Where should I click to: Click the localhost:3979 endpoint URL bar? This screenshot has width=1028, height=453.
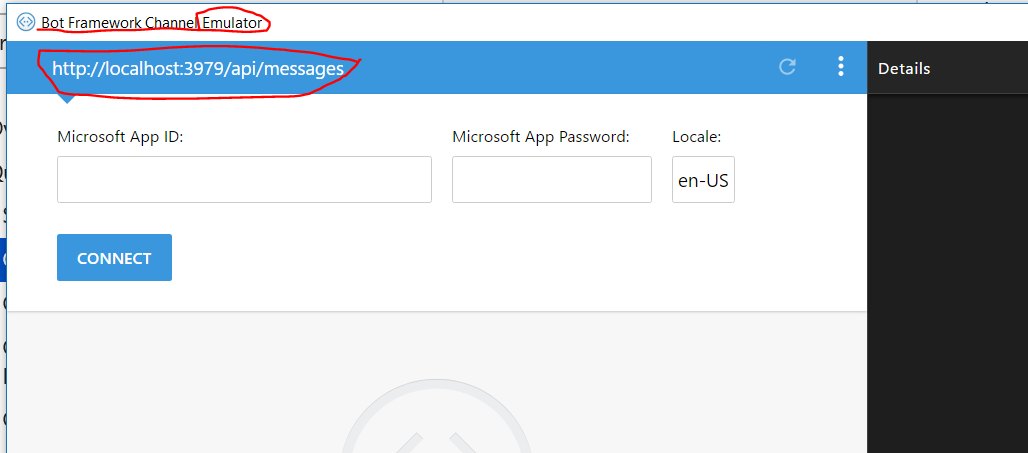tap(198, 68)
